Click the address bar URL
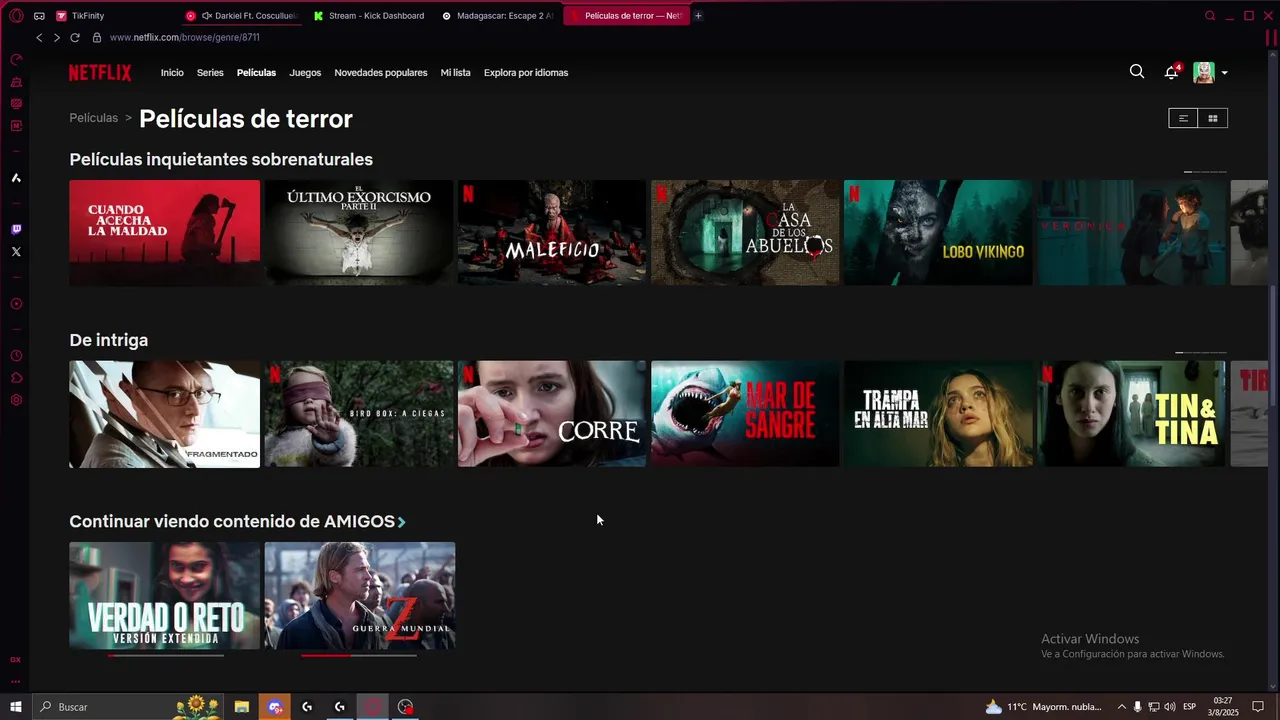The height and width of the screenshot is (720, 1280). [184, 37]
